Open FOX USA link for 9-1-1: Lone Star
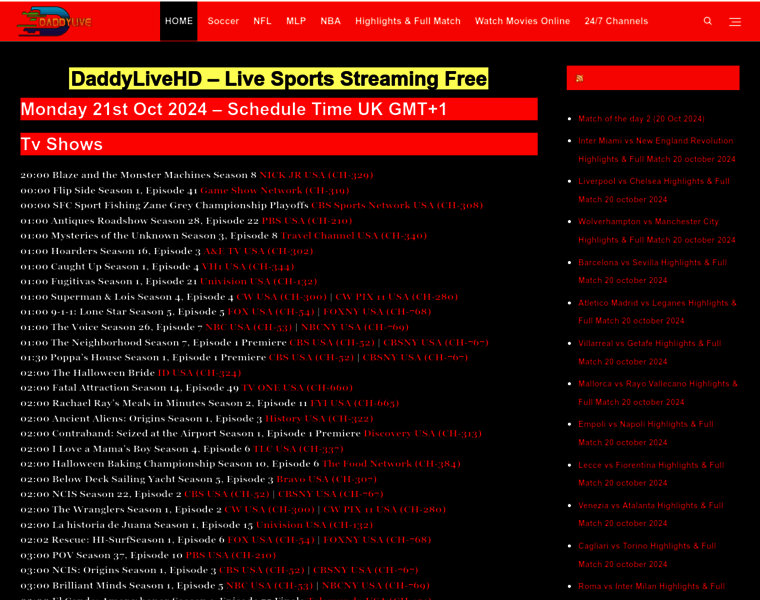This screenshot has width=760, height=600. pyautogui.click(x=271, y=312)
